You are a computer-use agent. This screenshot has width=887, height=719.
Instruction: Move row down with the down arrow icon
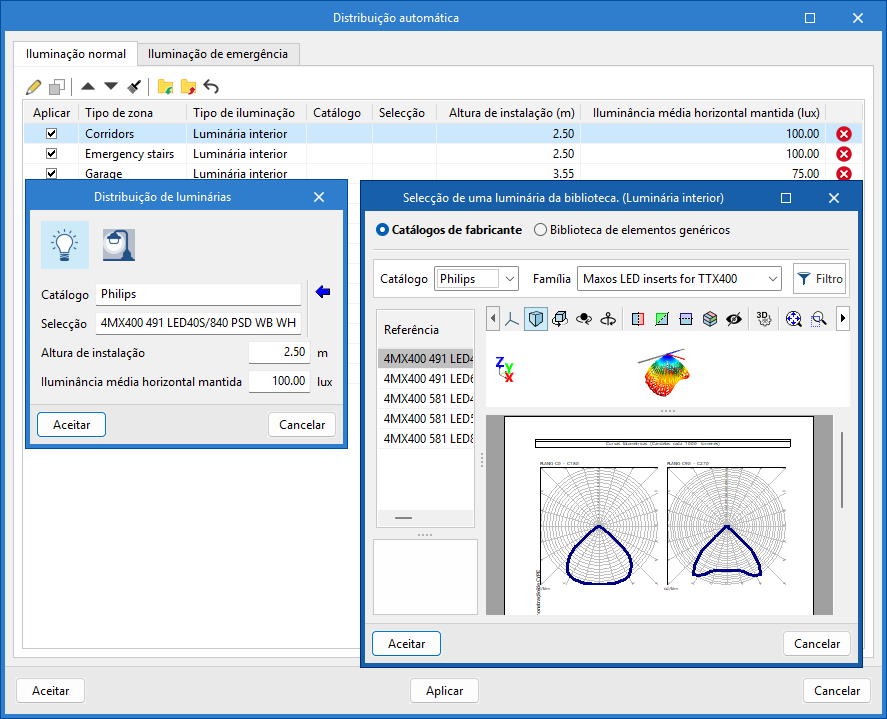[111, 87]
